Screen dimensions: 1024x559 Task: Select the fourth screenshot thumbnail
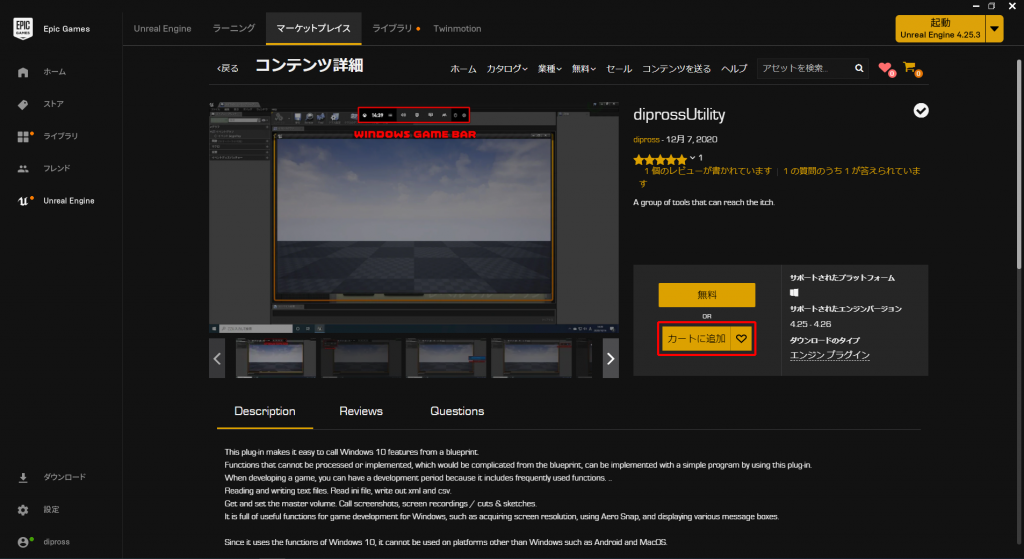coord(532,358)
